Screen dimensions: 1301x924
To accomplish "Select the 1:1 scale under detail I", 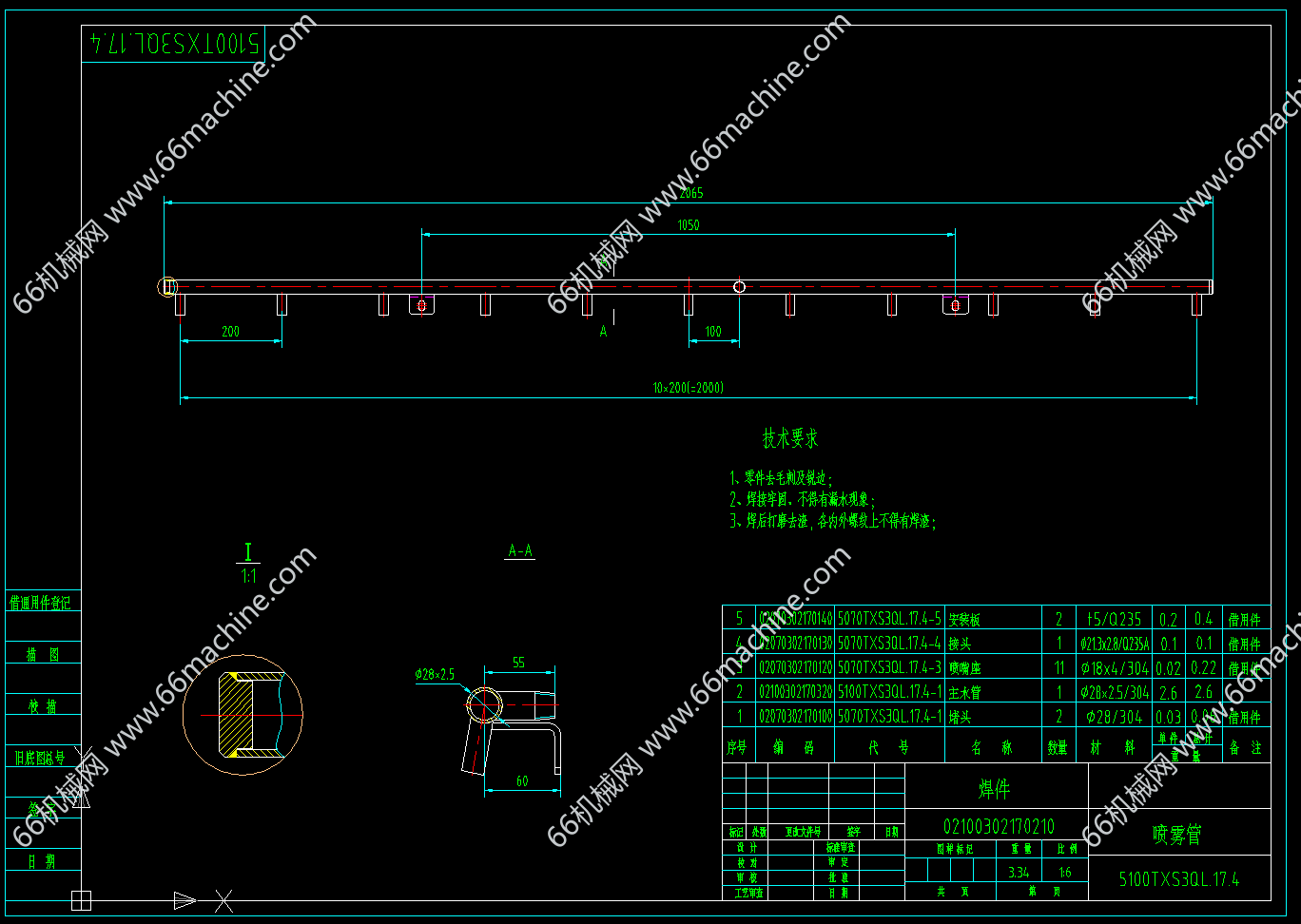I will point(249,576).
